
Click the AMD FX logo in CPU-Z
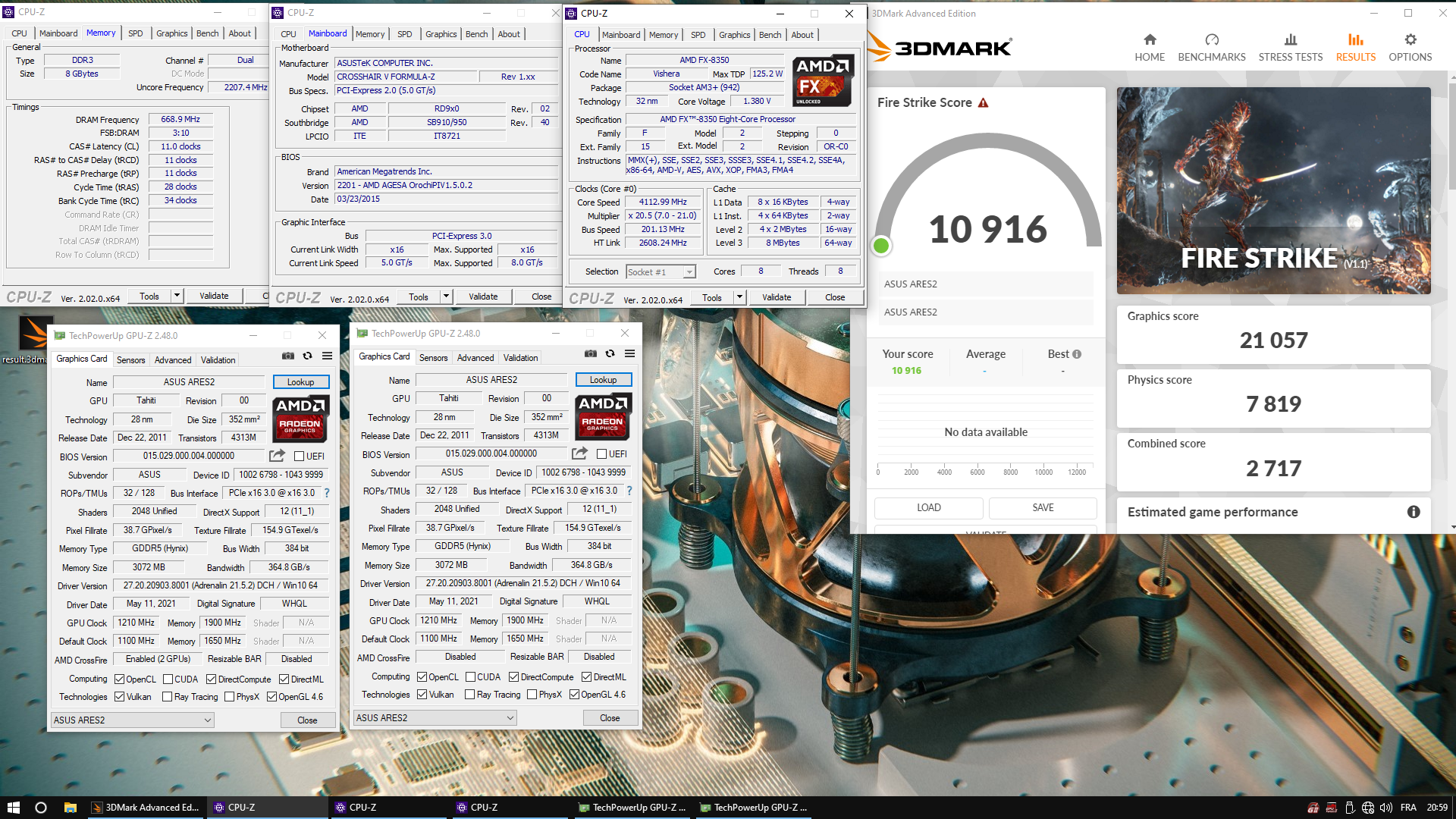[x=824, y=81]
